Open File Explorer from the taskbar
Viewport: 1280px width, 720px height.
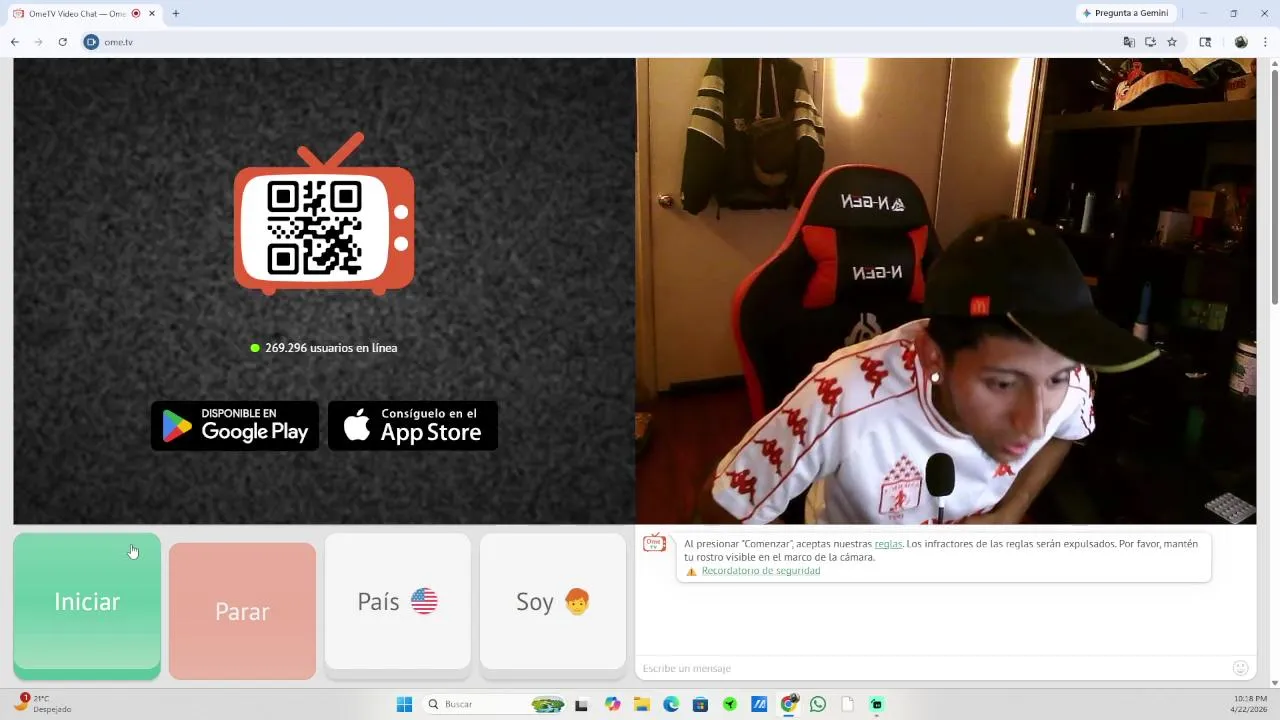[x=641, y=704]
